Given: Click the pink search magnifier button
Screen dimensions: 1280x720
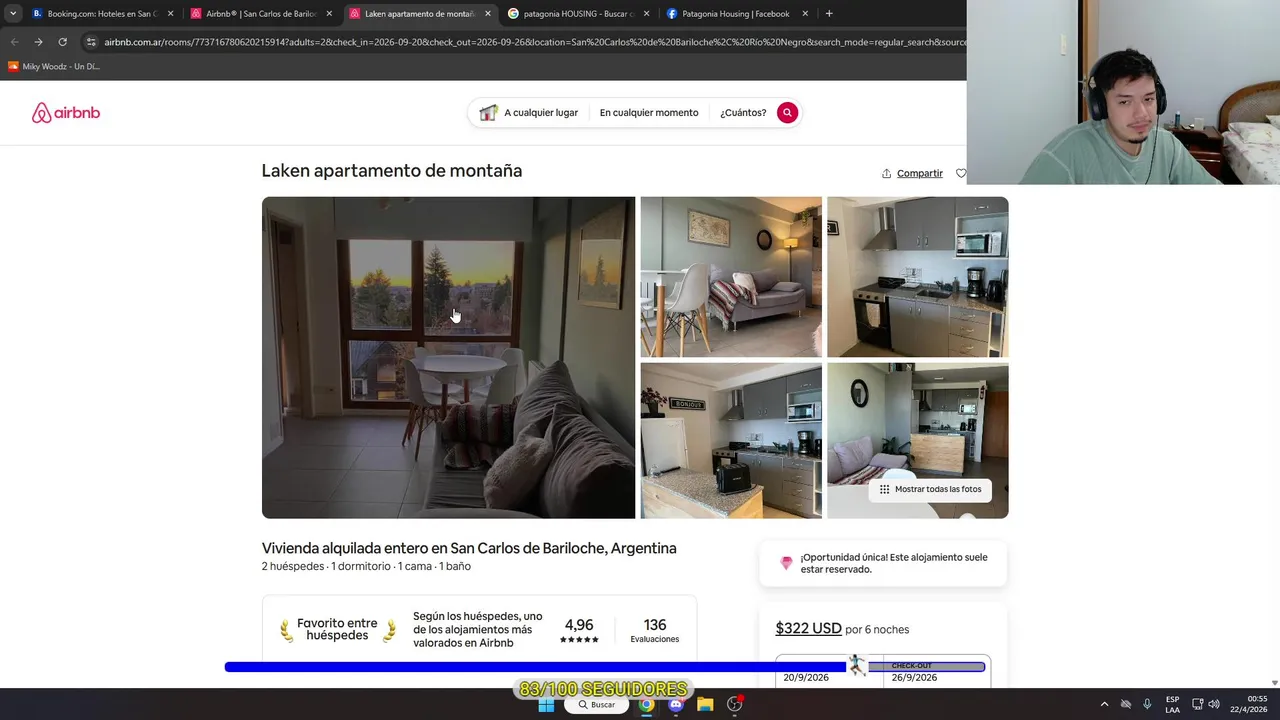Looking at the screenshot, I should tap(787, 113).
